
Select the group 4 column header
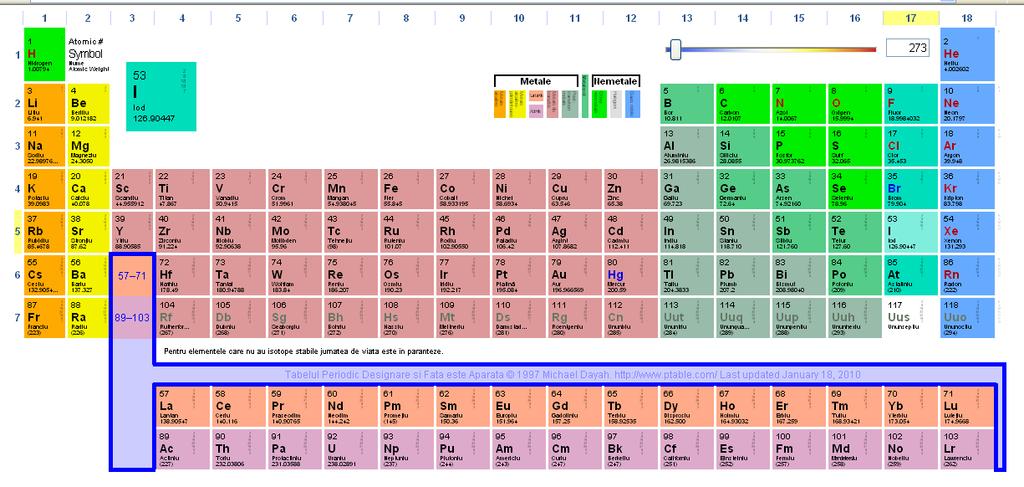182,18
